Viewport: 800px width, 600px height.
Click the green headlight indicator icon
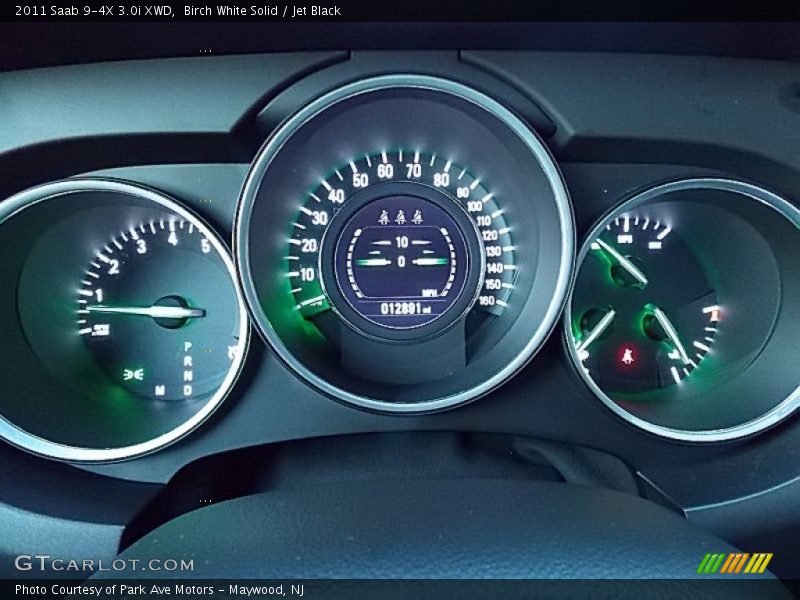134,374
